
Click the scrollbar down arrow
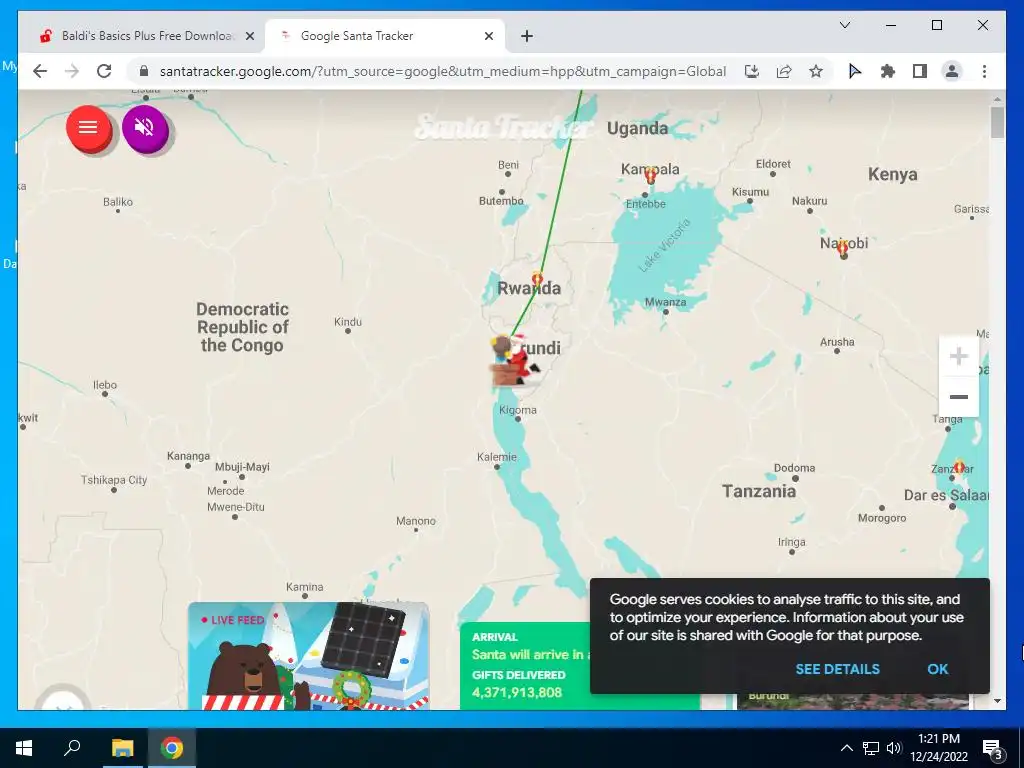tap(997, 701)
